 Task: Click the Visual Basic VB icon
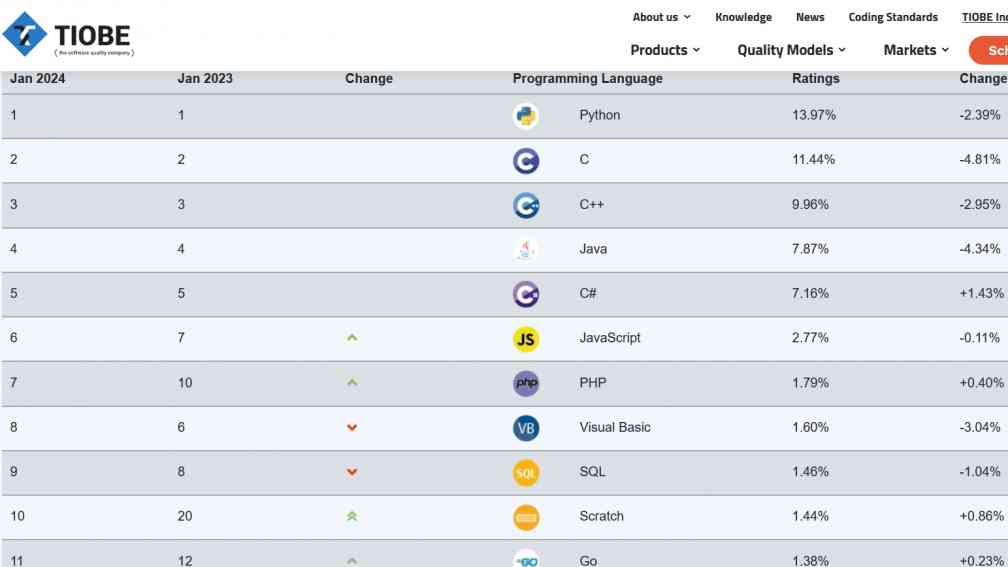[526, 428]
